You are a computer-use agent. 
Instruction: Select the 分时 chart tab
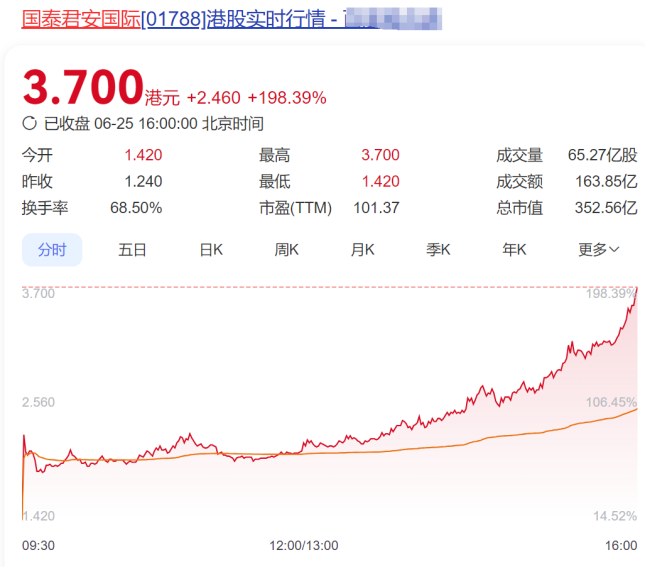pos(52,250)
